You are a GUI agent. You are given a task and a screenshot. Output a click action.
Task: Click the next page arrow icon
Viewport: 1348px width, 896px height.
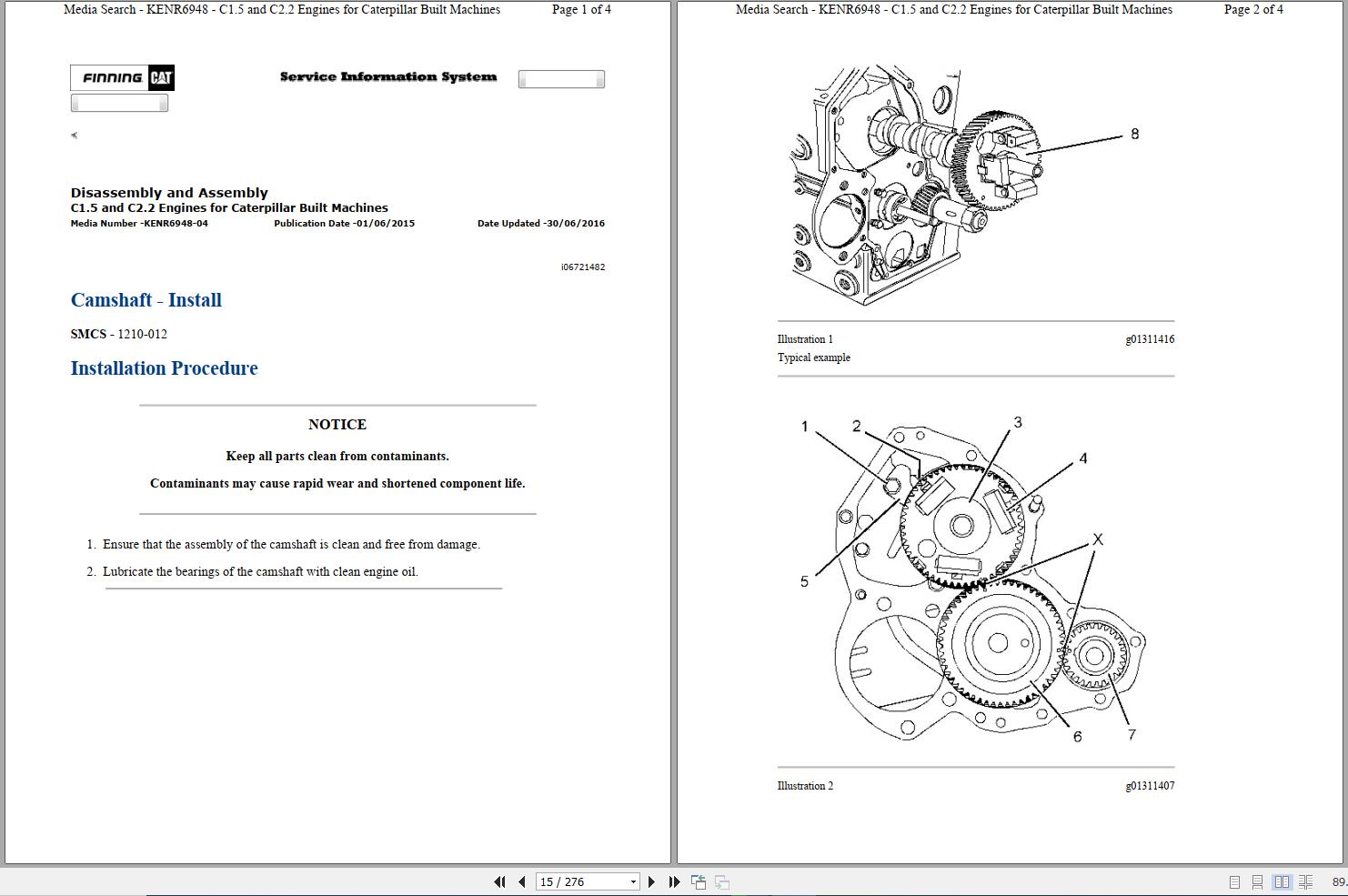pyautogui.click(x=652, y=881)
